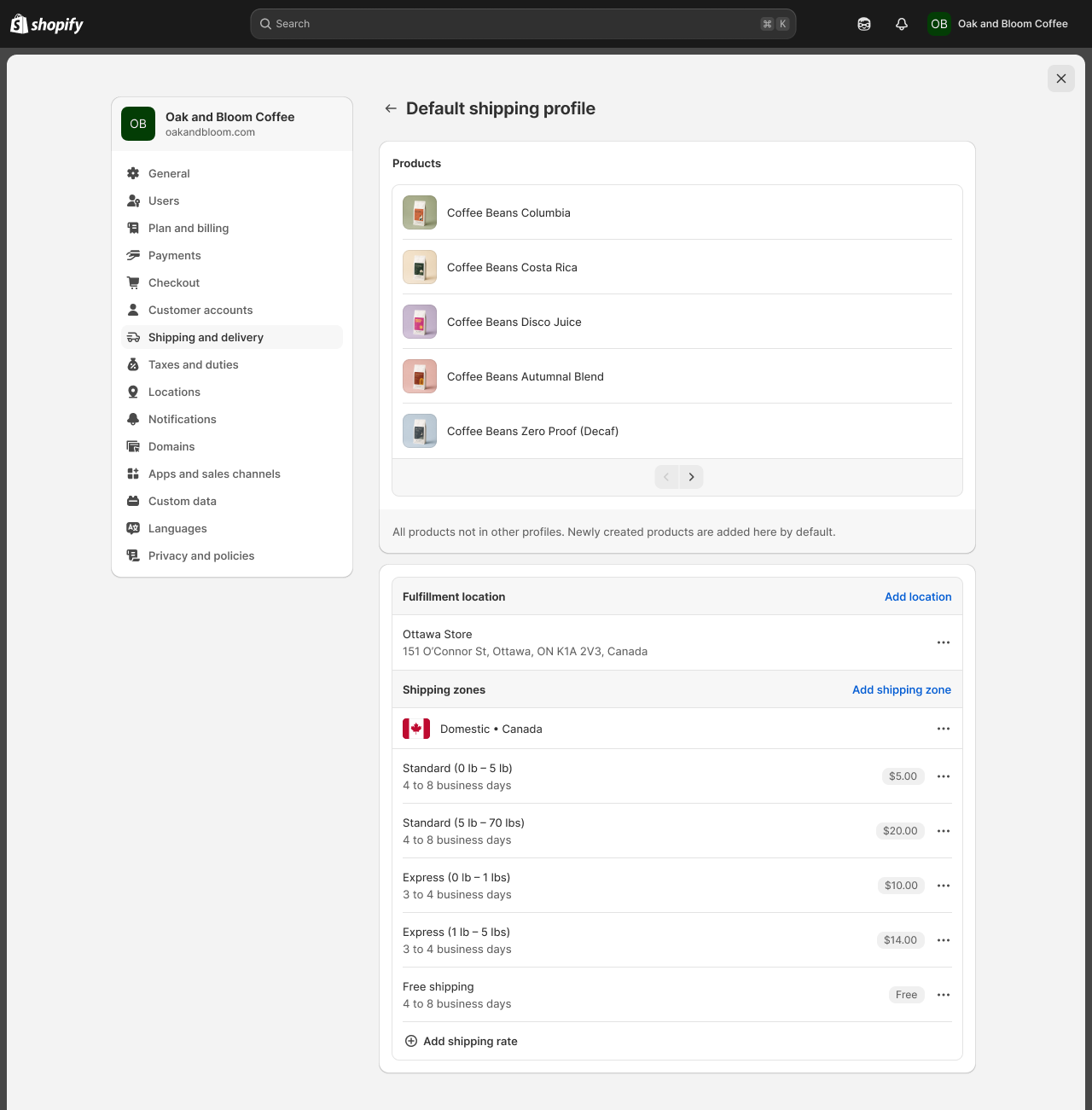The image size is (1092, 1110).
Task: Go to next page of products
Action: pos(691,477)
